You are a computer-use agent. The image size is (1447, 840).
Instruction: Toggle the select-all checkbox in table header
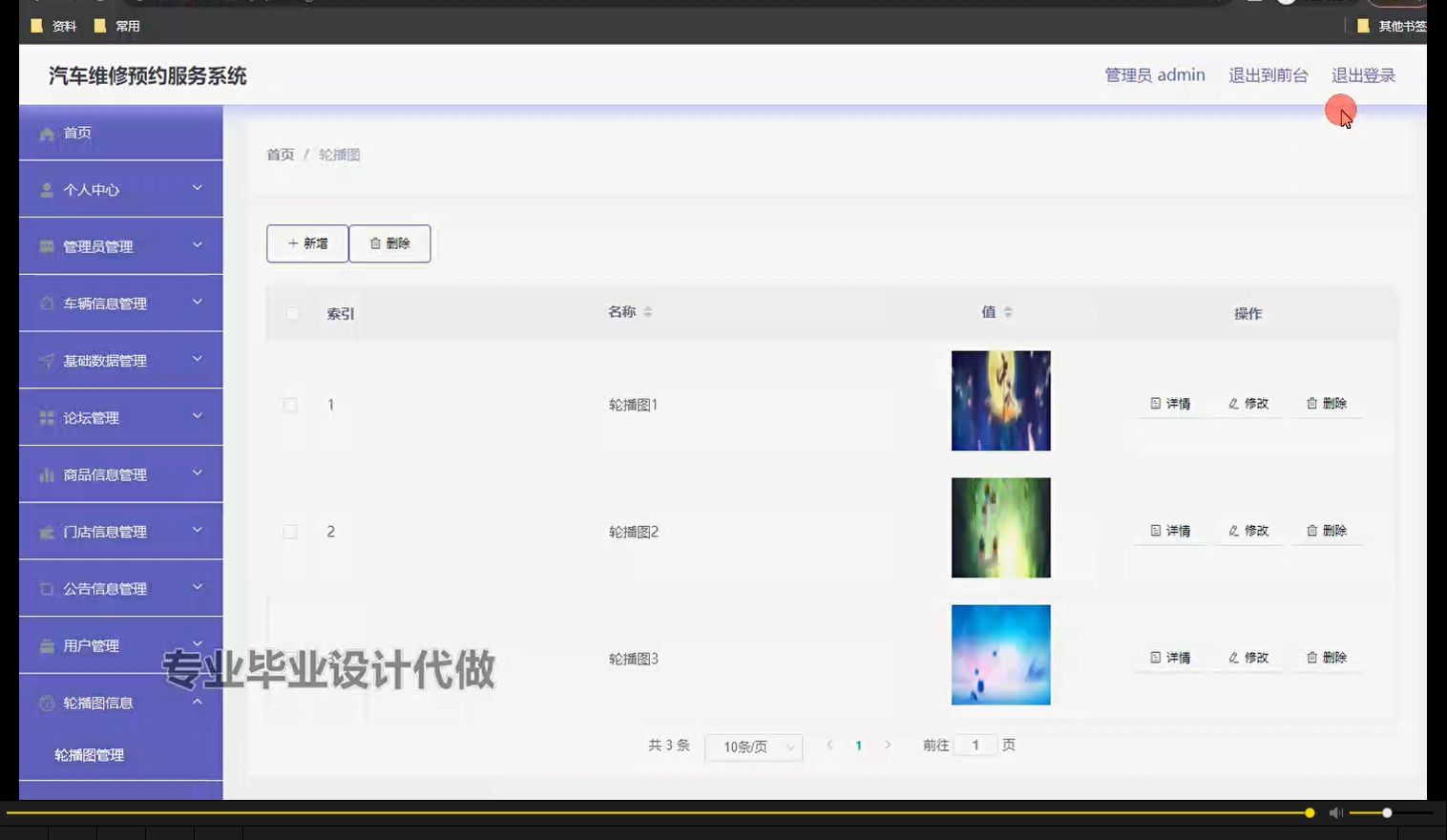(x=292, y=313)
